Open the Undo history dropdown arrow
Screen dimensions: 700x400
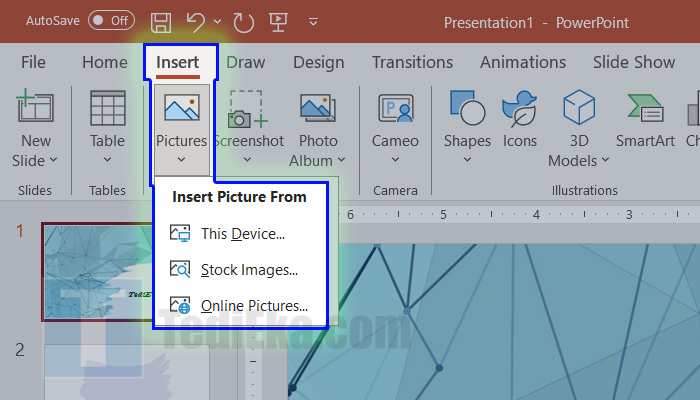(x=217, y=21)
